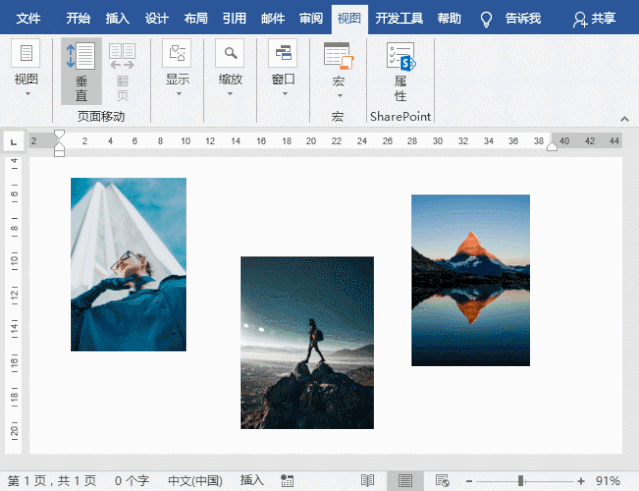
Task: Open the Design (设计) ribbon tab
Action: pos(156,19)
